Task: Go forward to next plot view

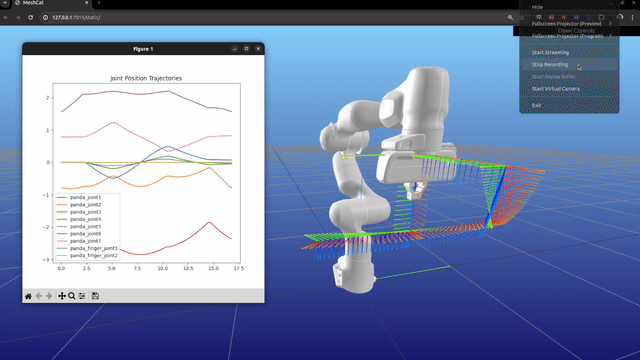Action: [49, 296]
